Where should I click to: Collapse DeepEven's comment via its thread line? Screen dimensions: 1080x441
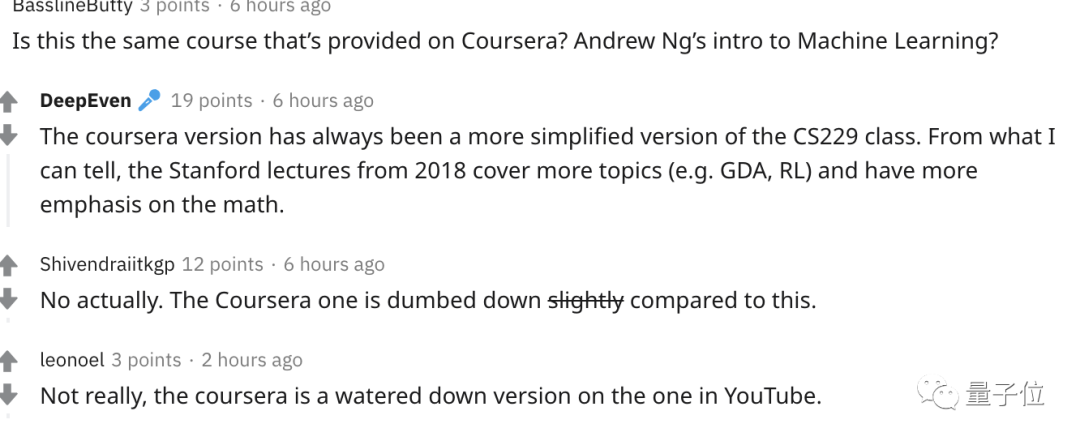click(8, 190)
